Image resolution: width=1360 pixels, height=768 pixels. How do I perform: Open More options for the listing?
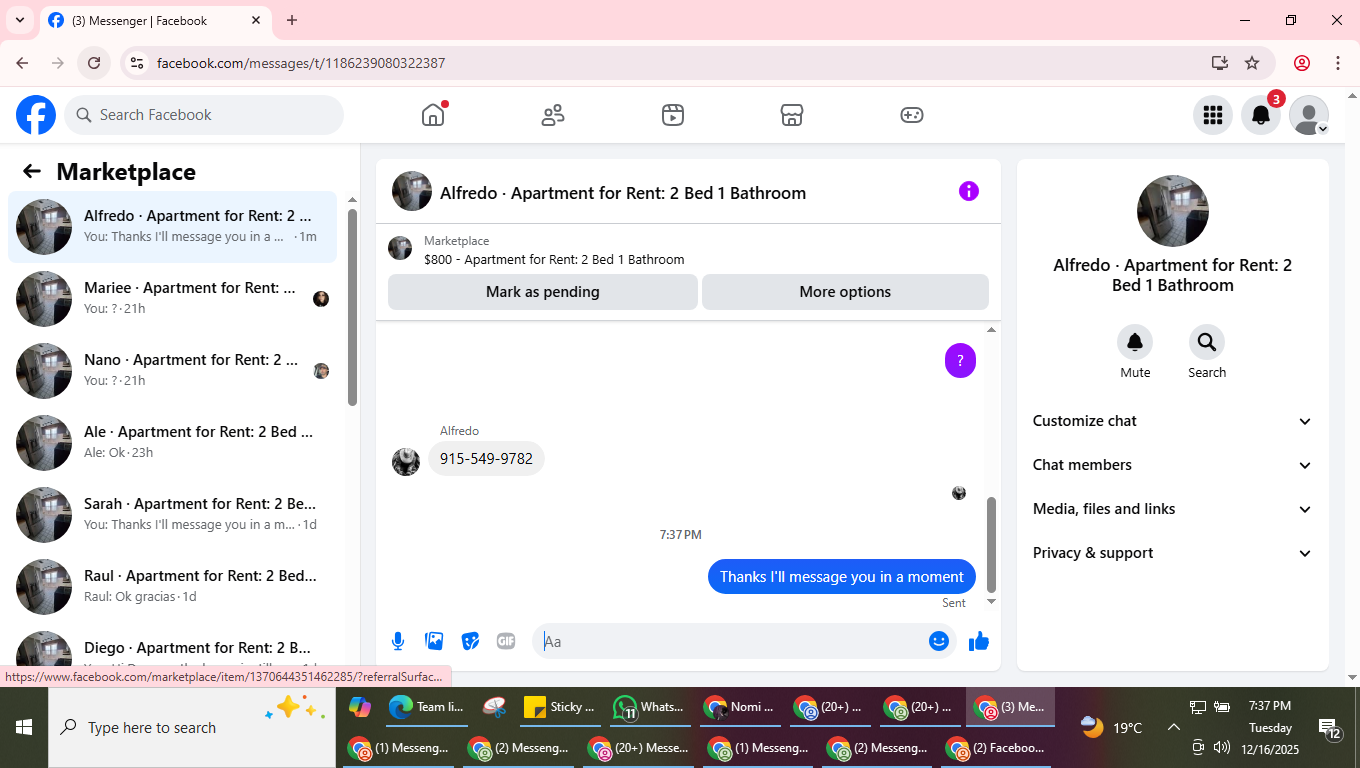point(845,292)
